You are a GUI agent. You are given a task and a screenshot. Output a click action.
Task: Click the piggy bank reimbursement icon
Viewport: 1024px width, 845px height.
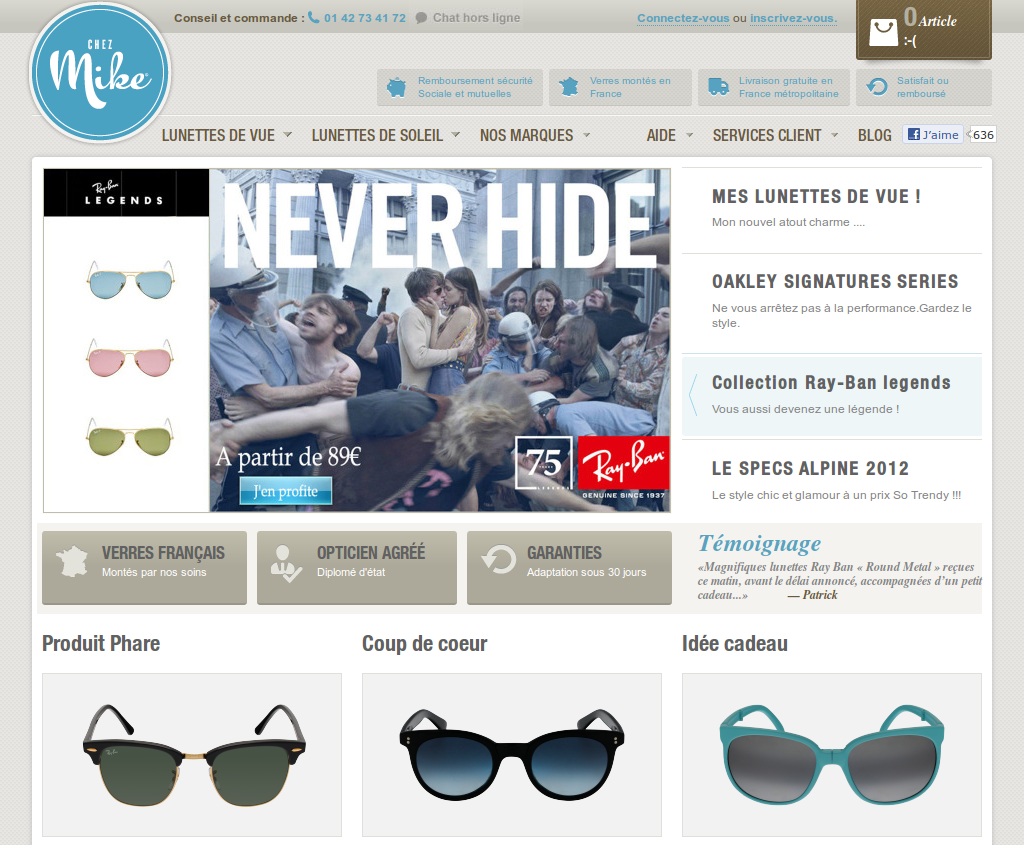396,87
